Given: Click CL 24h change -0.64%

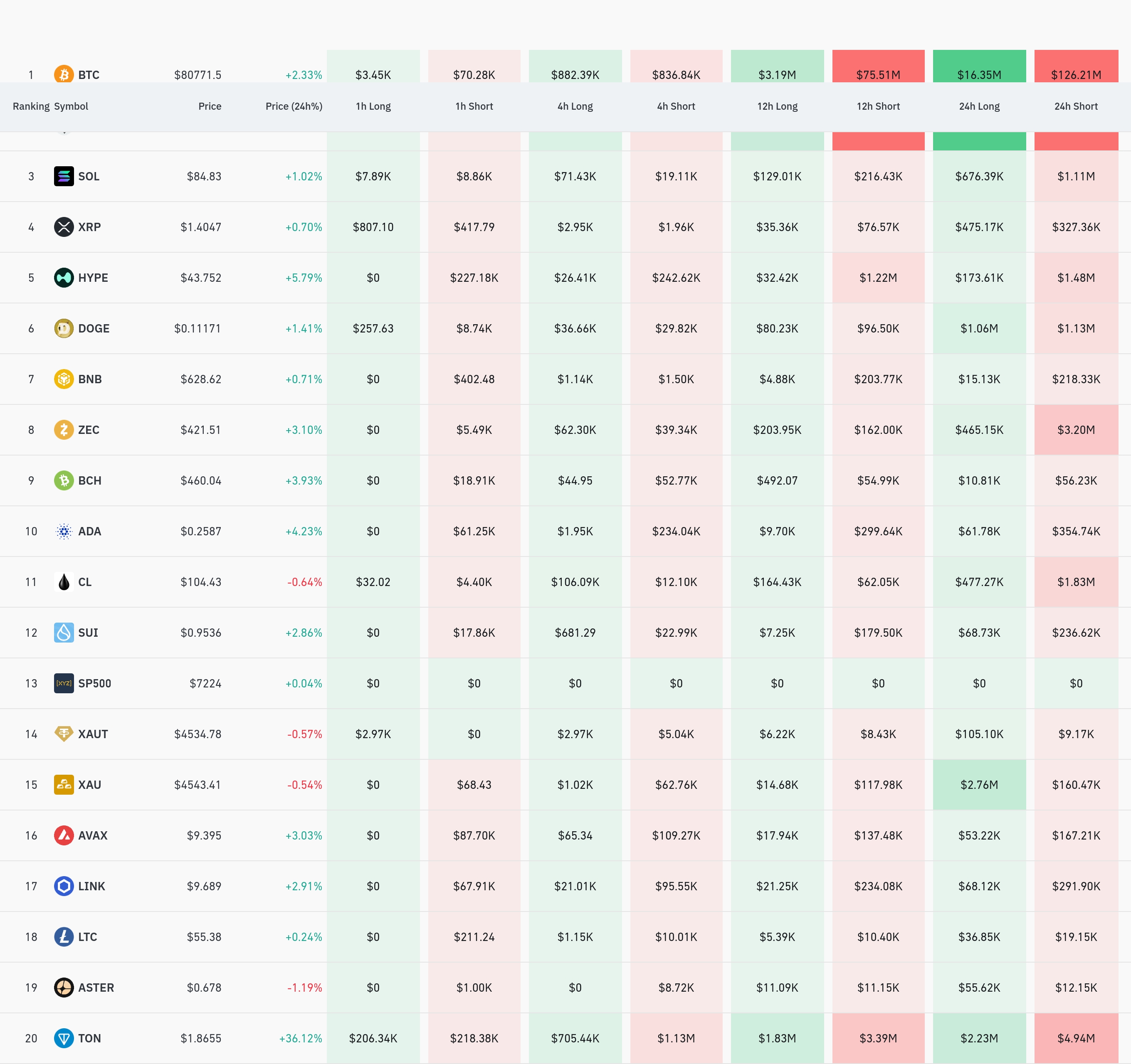Looking at the screenshot, I should pyautogui.click(x=305, y=582).
